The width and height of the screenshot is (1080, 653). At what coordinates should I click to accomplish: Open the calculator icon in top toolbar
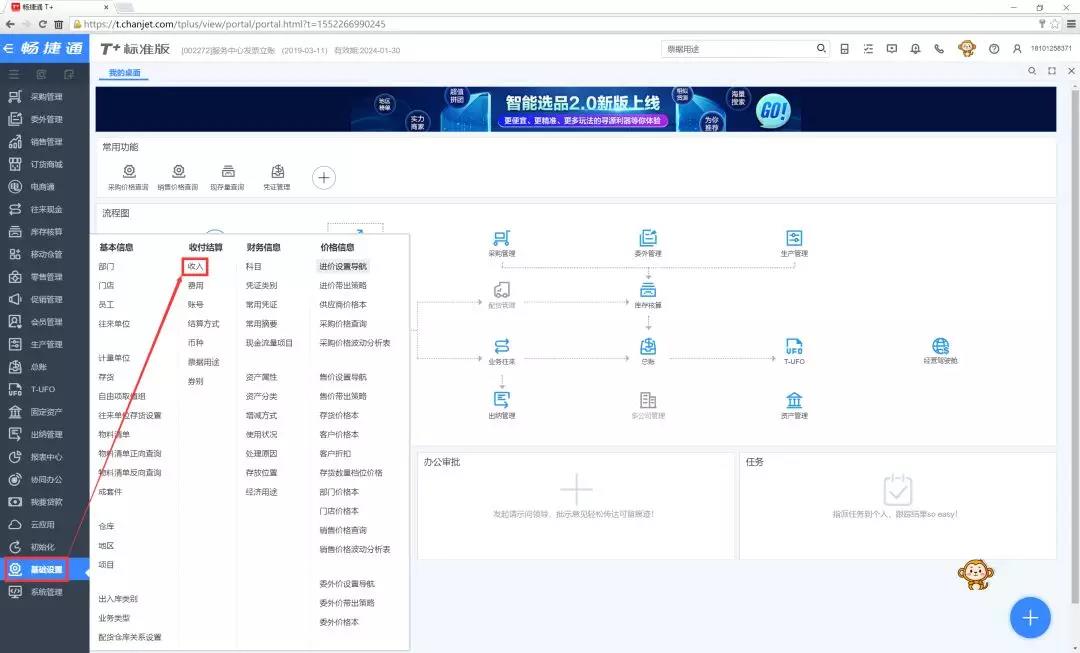[x=844, y=49]
